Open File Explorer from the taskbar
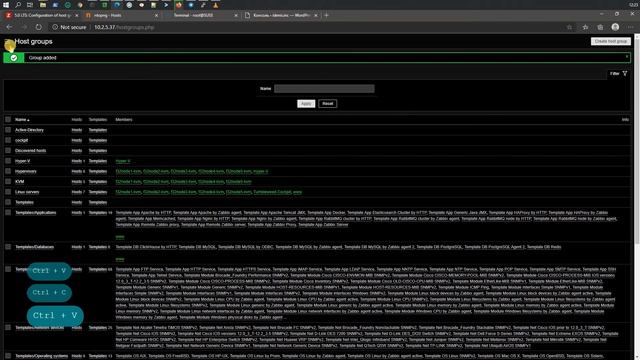Image resolution: width=640 pixels, height=360 pixels. pyautogui.click(x=43, y=5)
